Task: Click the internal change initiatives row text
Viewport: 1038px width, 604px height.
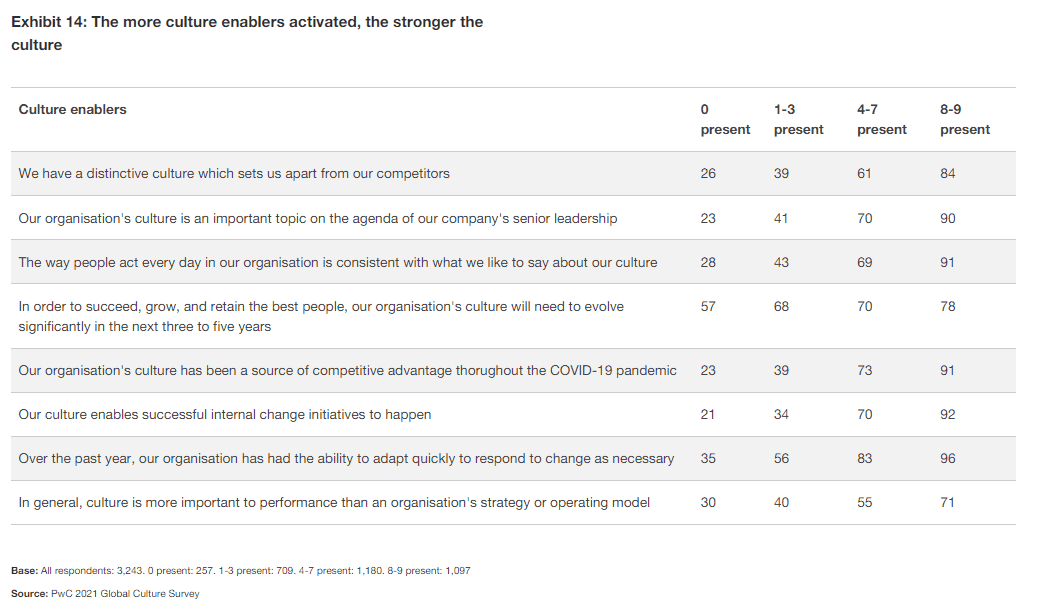Action: tap(225, 414)
